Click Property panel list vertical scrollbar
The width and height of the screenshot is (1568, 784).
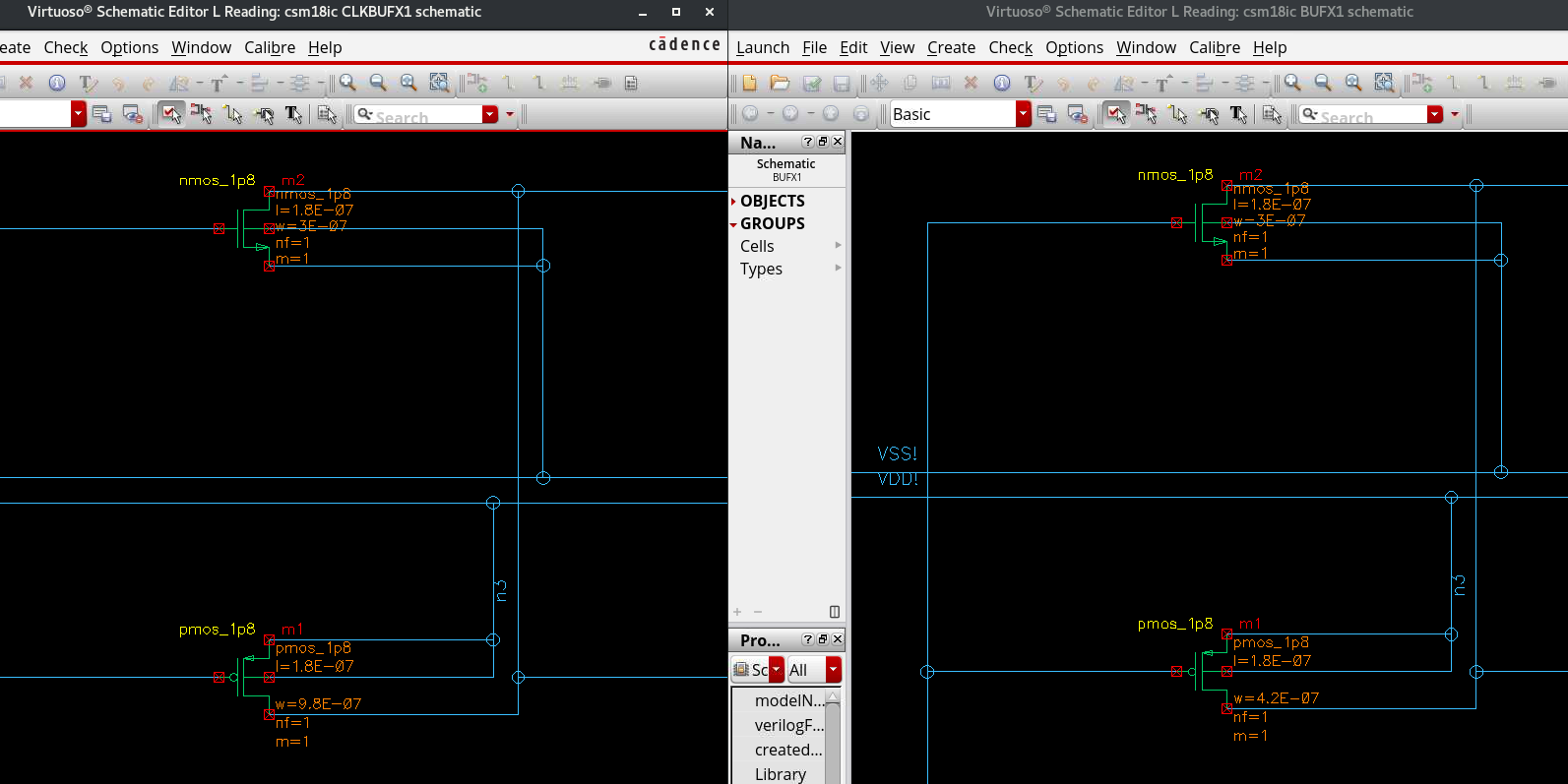pyautogui.click(x=833, y=738)
